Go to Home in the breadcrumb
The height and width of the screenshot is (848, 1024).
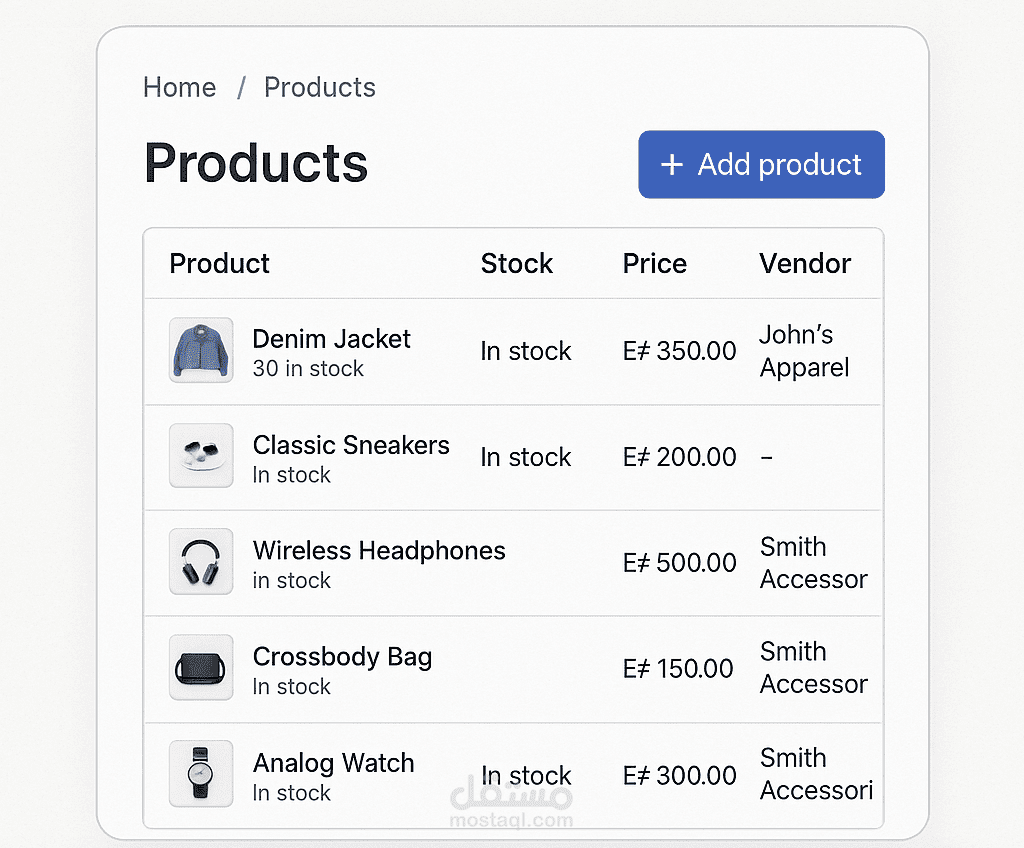[180, 88]
